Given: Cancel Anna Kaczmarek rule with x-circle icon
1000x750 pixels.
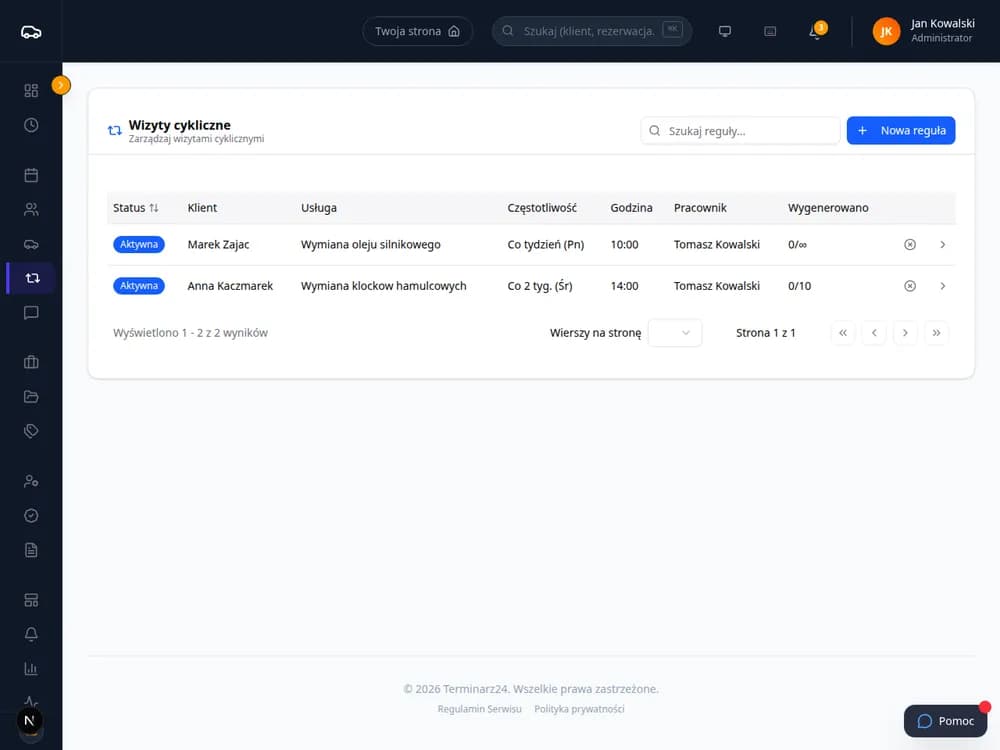Looking at the screenshot, I should point(910,286).
